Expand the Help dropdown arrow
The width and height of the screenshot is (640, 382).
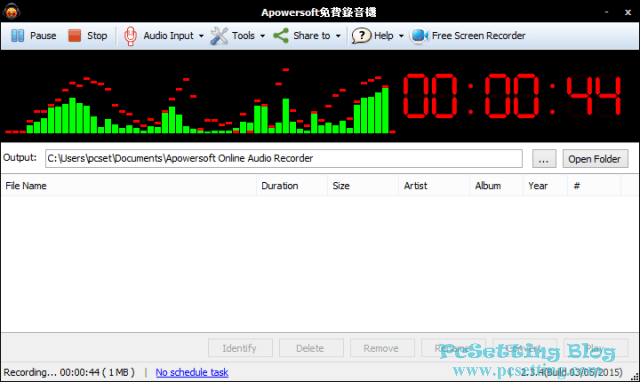(401, 36)
